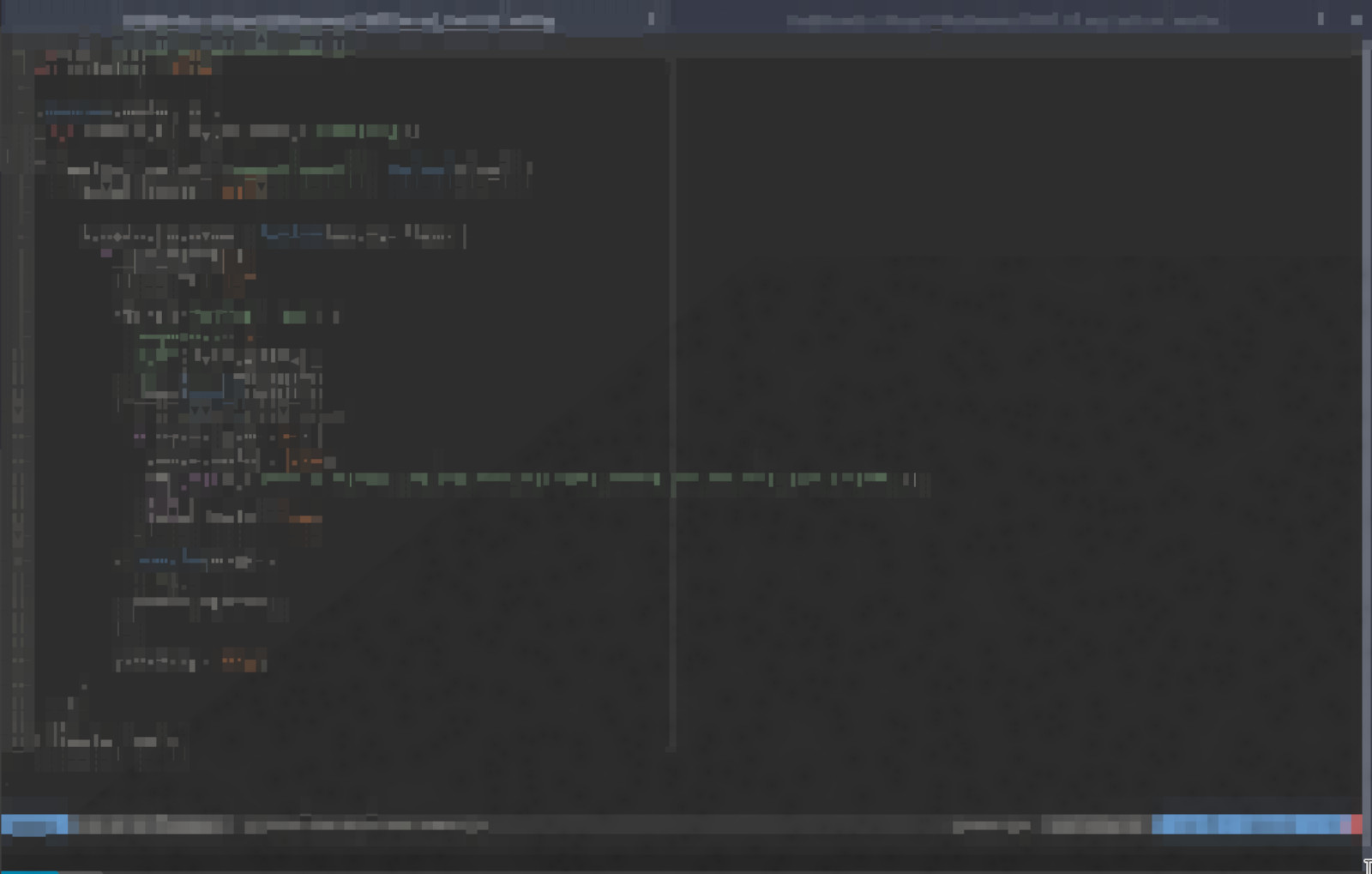Click the blue mode indicator in the status line

(x=33, y=826)
